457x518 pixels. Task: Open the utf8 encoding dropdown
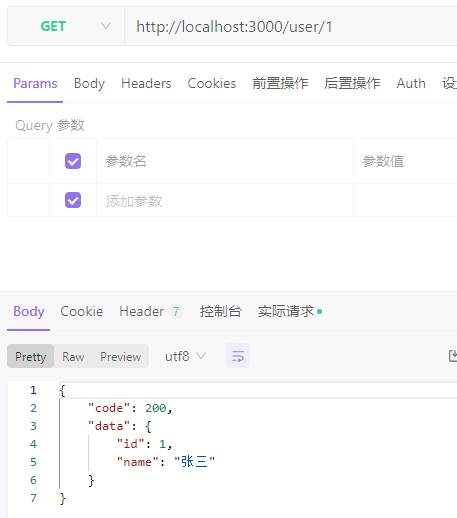coord(186,356)
